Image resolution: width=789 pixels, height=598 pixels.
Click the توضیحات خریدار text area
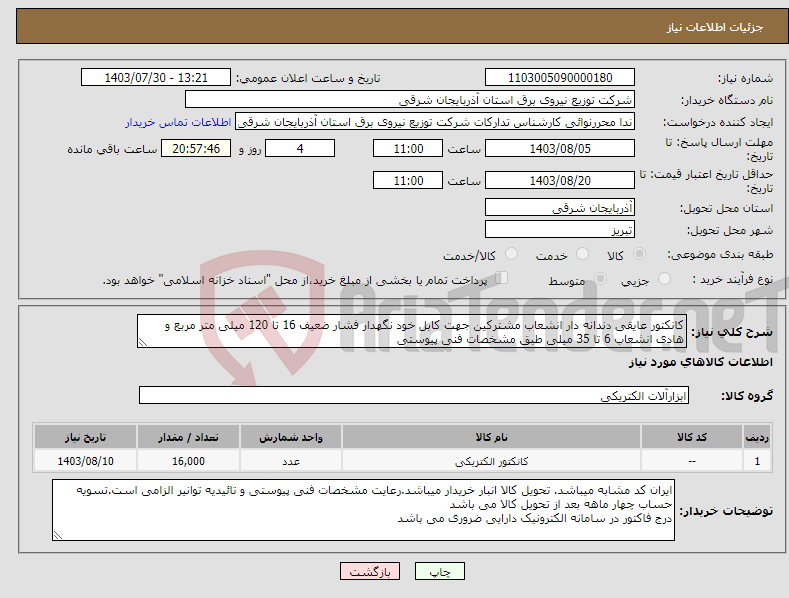coord(363,510)
